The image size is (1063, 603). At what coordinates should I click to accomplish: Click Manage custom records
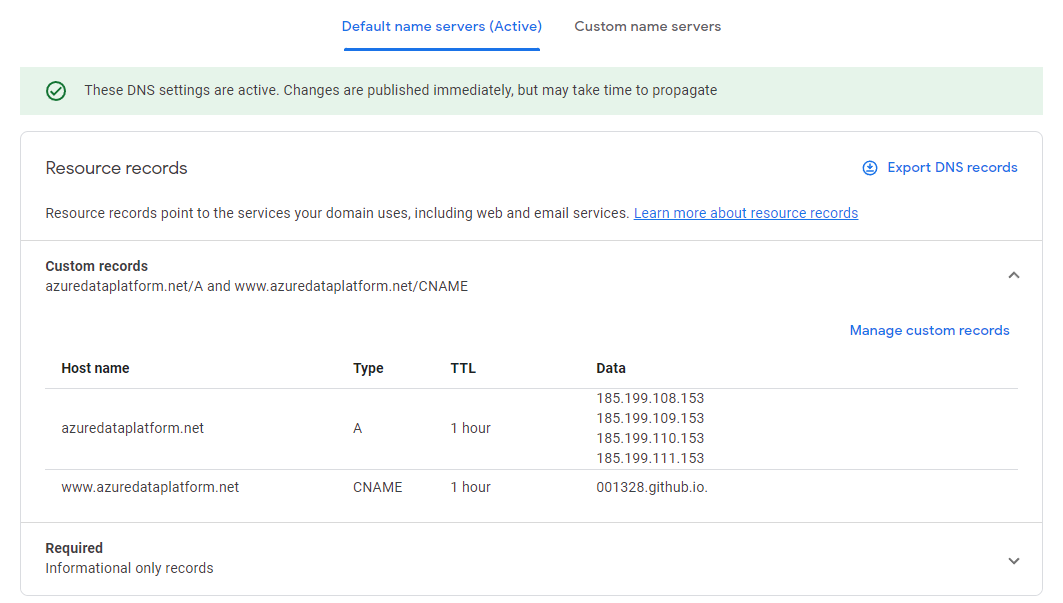(929, 330)
